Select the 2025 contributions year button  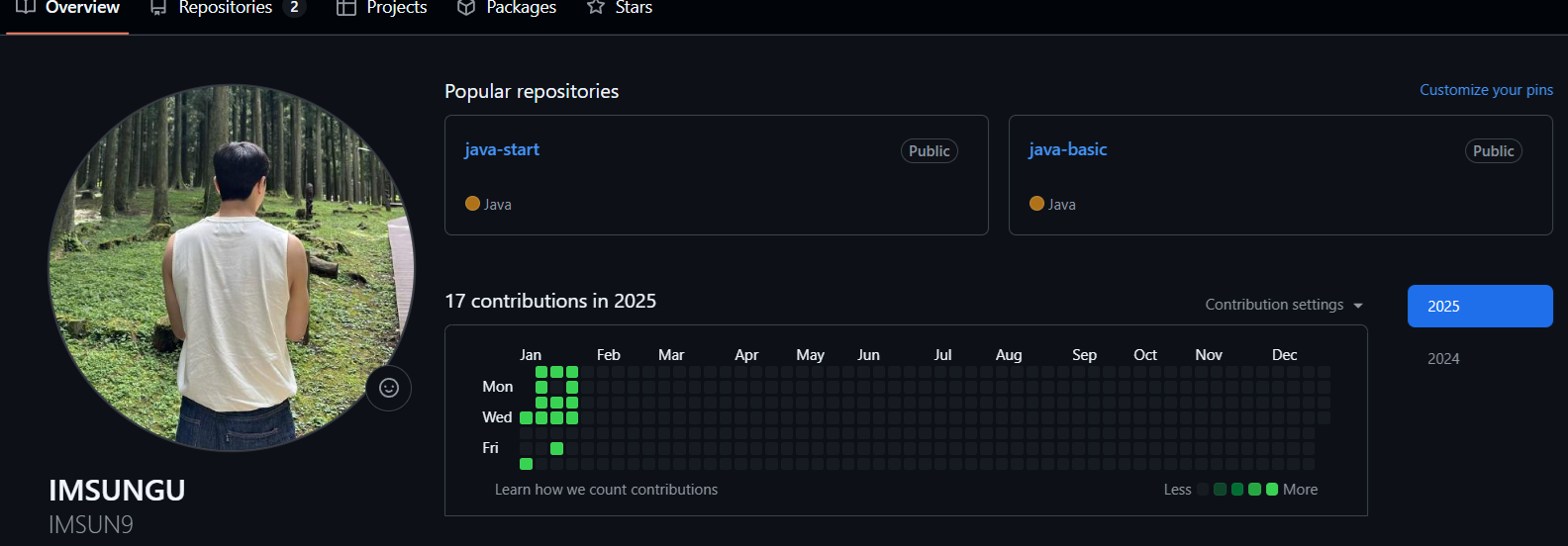(x=1480, y=307)
